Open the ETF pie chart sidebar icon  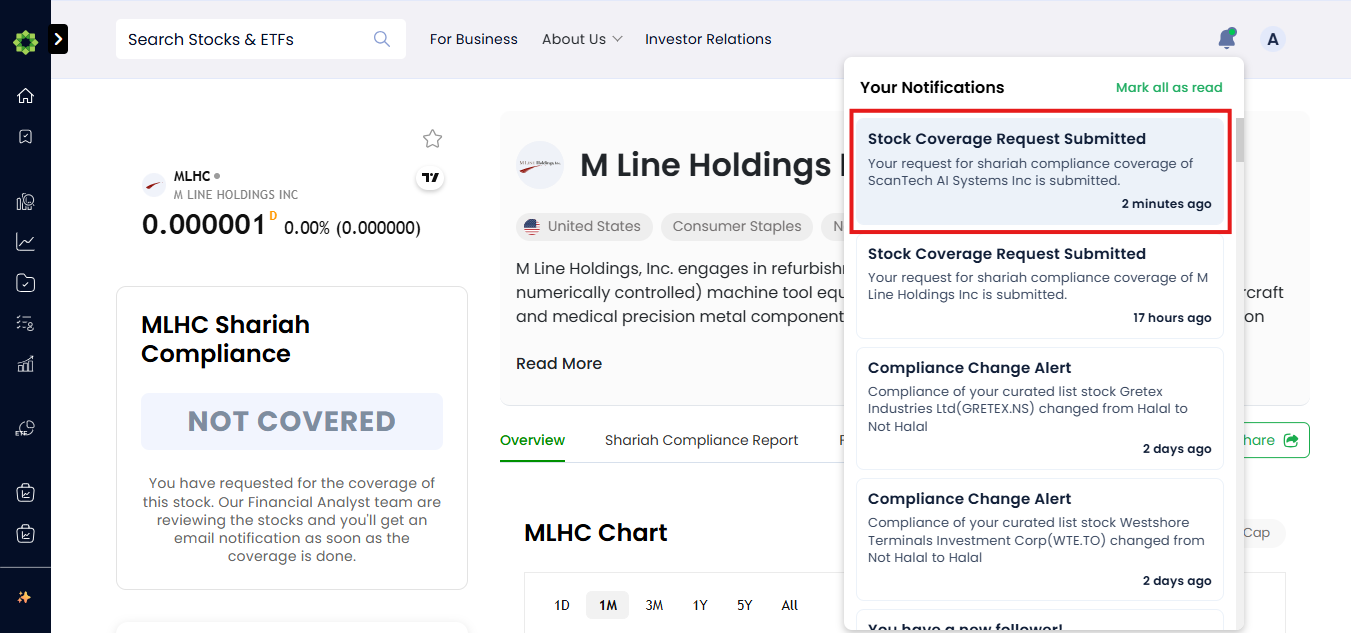point(25,429)
